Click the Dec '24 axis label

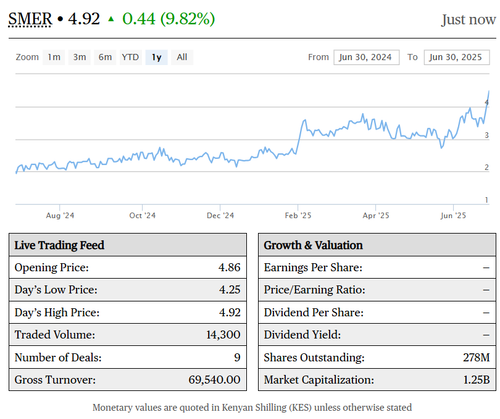click(x=220, y=215)
